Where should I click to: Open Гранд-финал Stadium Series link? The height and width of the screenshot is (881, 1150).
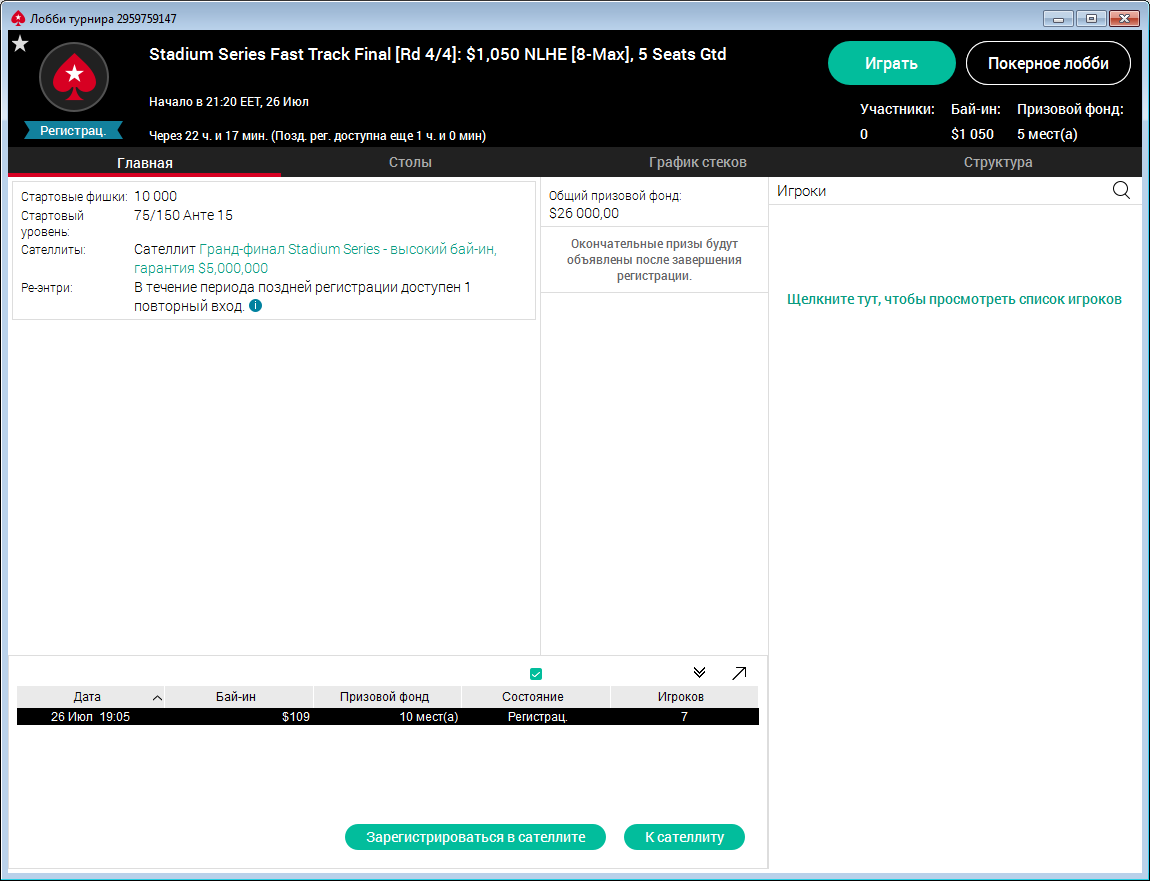coord(315,258)
